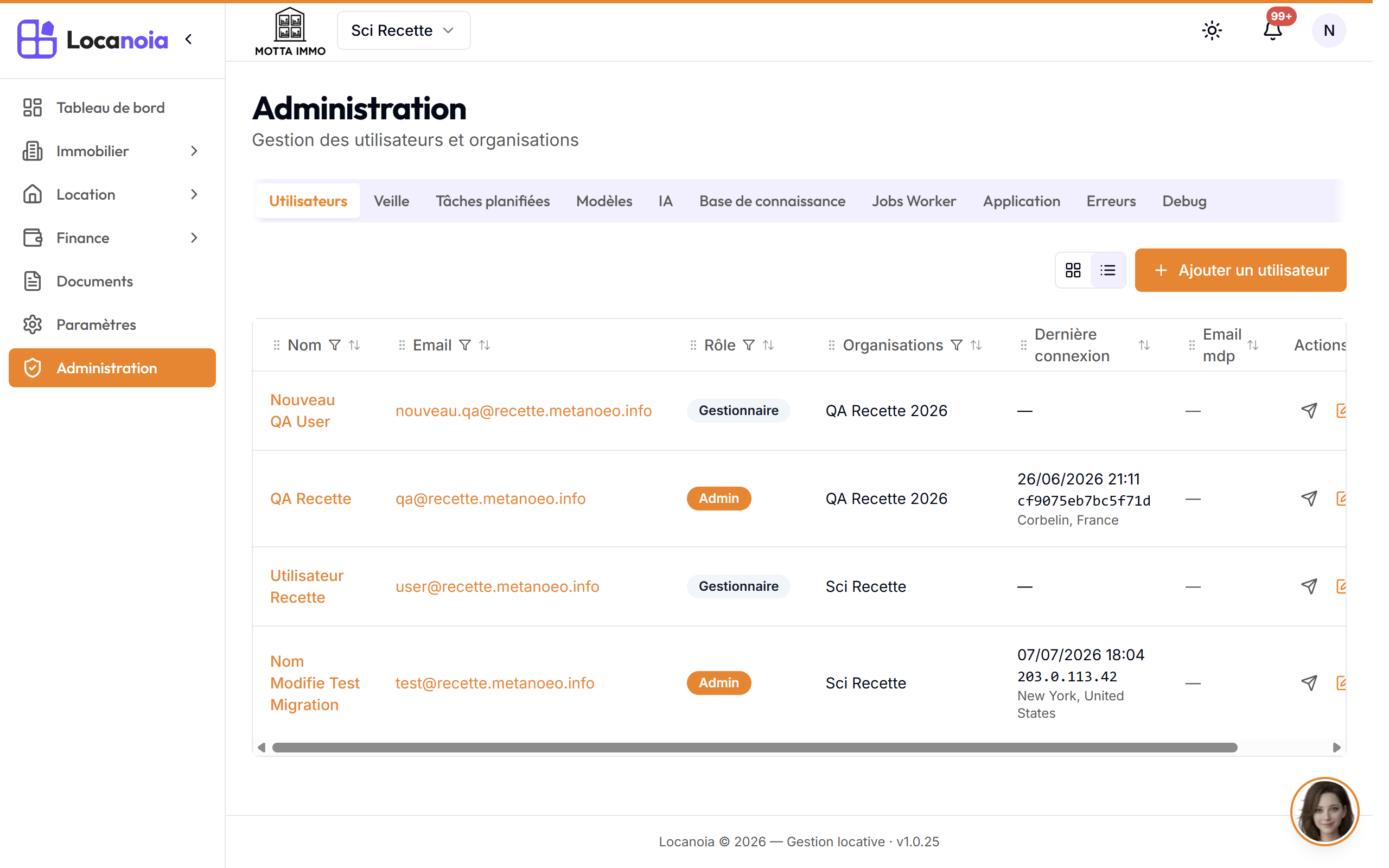Open Paramètres in the sidebar
Screen dimensions: 1389x868
tap(112, 324)
